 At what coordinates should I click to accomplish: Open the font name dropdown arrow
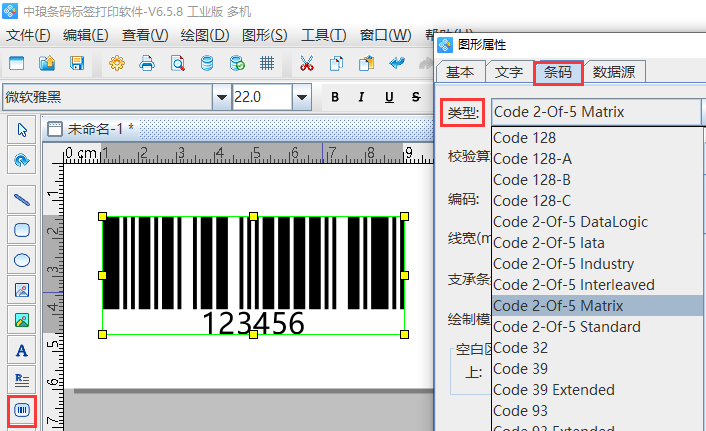[x=221, y=97]
